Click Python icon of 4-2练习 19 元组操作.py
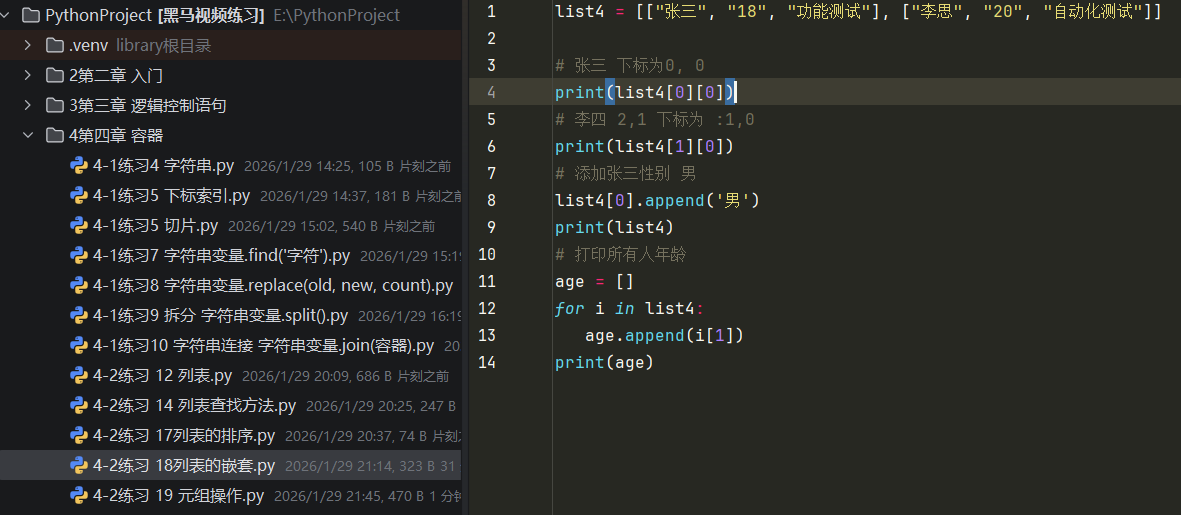The height and width of the screenshot is (515, 1181). tap(79, 495)
